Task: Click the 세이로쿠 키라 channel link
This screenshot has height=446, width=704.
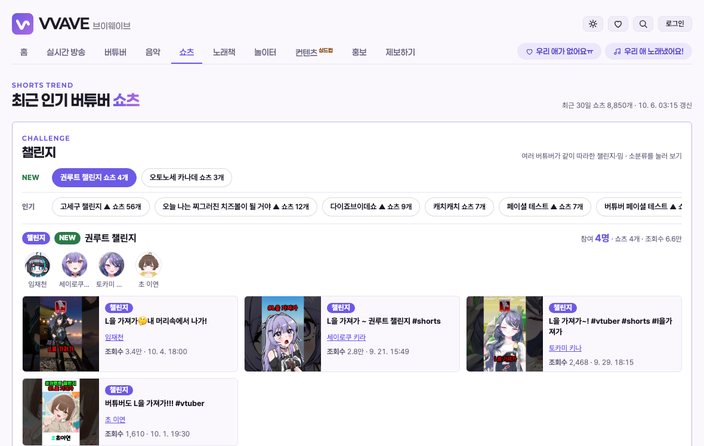Action: tap(346, 337)
